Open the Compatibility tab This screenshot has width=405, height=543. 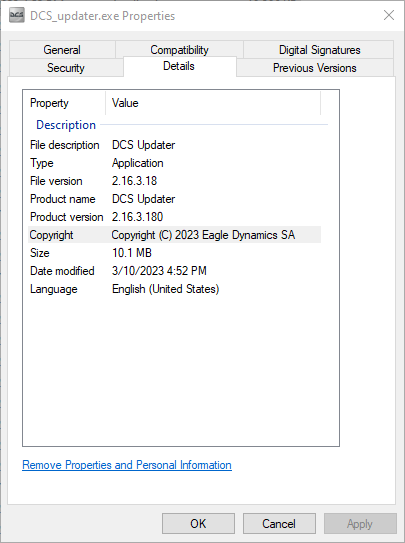(179, 50)
